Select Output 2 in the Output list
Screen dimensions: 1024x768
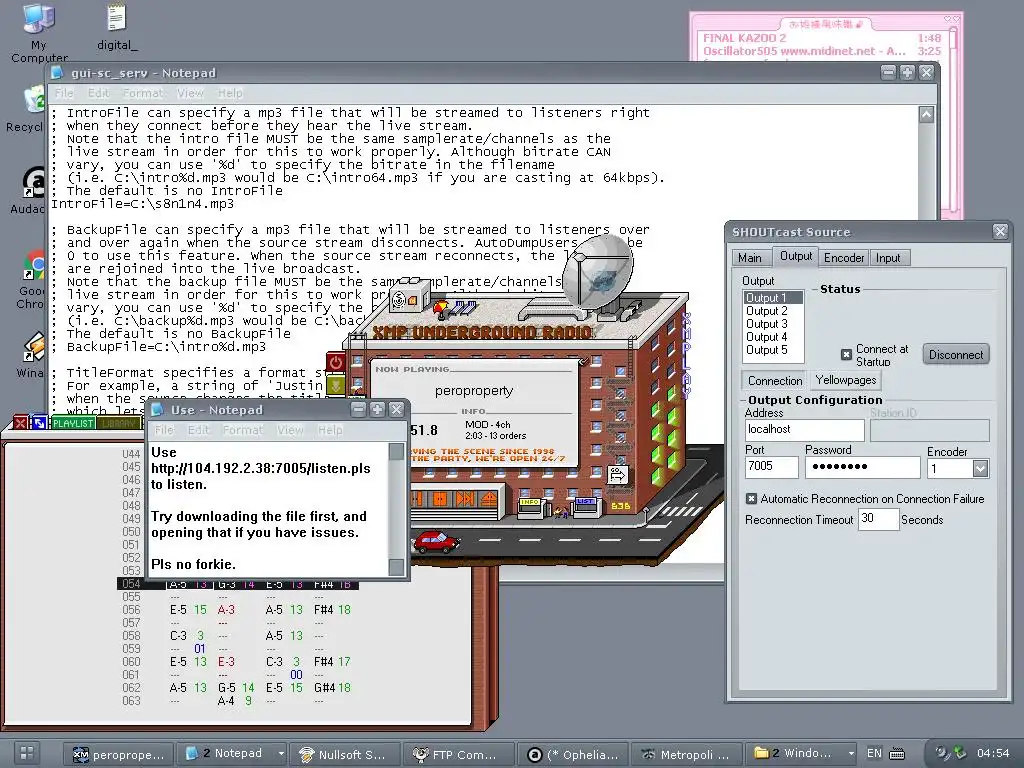pos(773,311)
